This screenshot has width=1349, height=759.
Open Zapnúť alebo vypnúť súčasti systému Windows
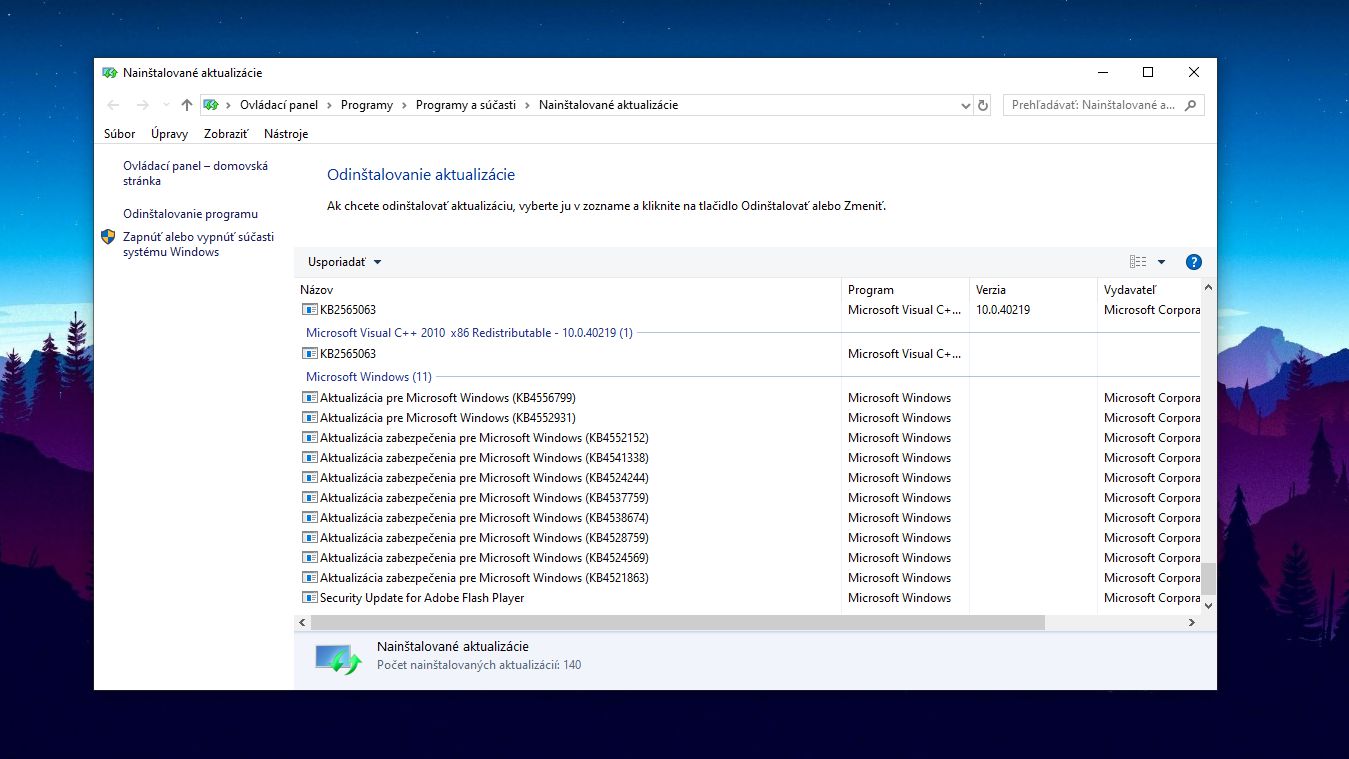click(x=198, y=245)
